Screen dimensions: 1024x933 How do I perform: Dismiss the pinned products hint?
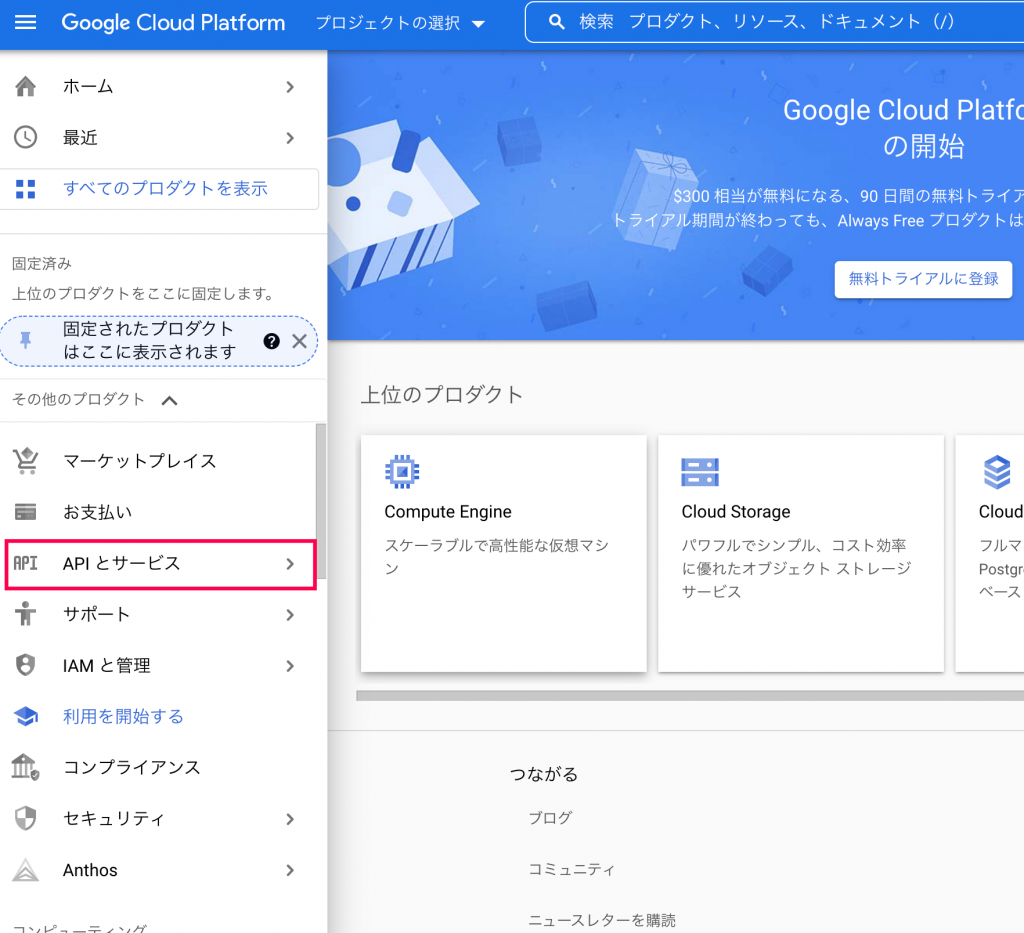point(299,341)
